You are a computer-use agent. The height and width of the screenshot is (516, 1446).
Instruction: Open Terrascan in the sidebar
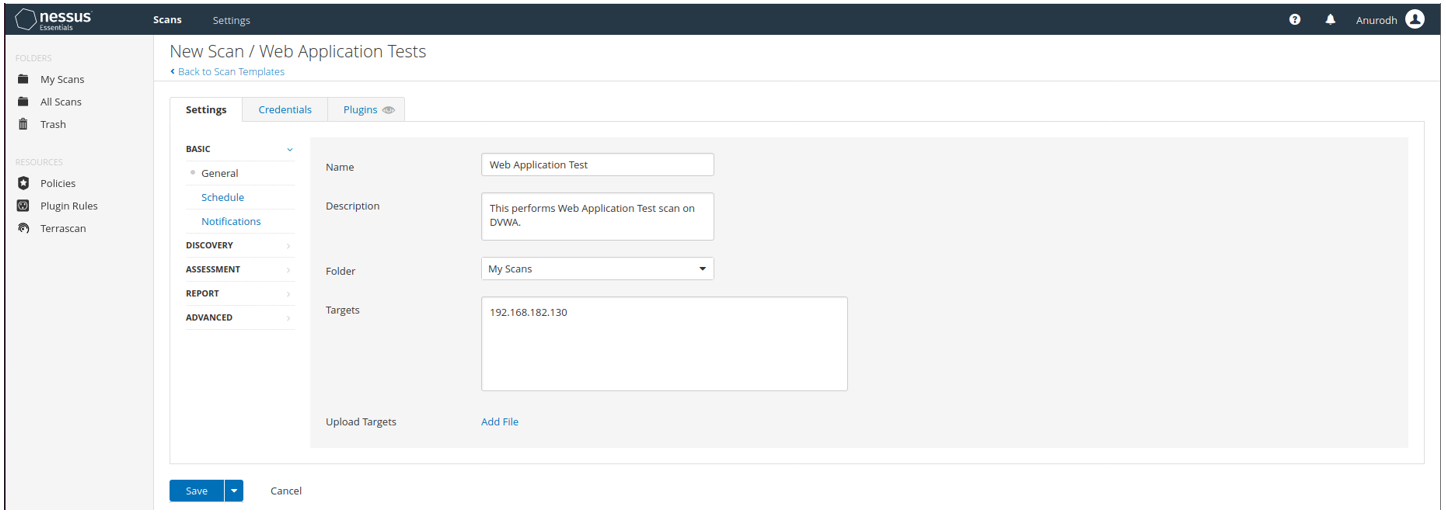[63, 228]
